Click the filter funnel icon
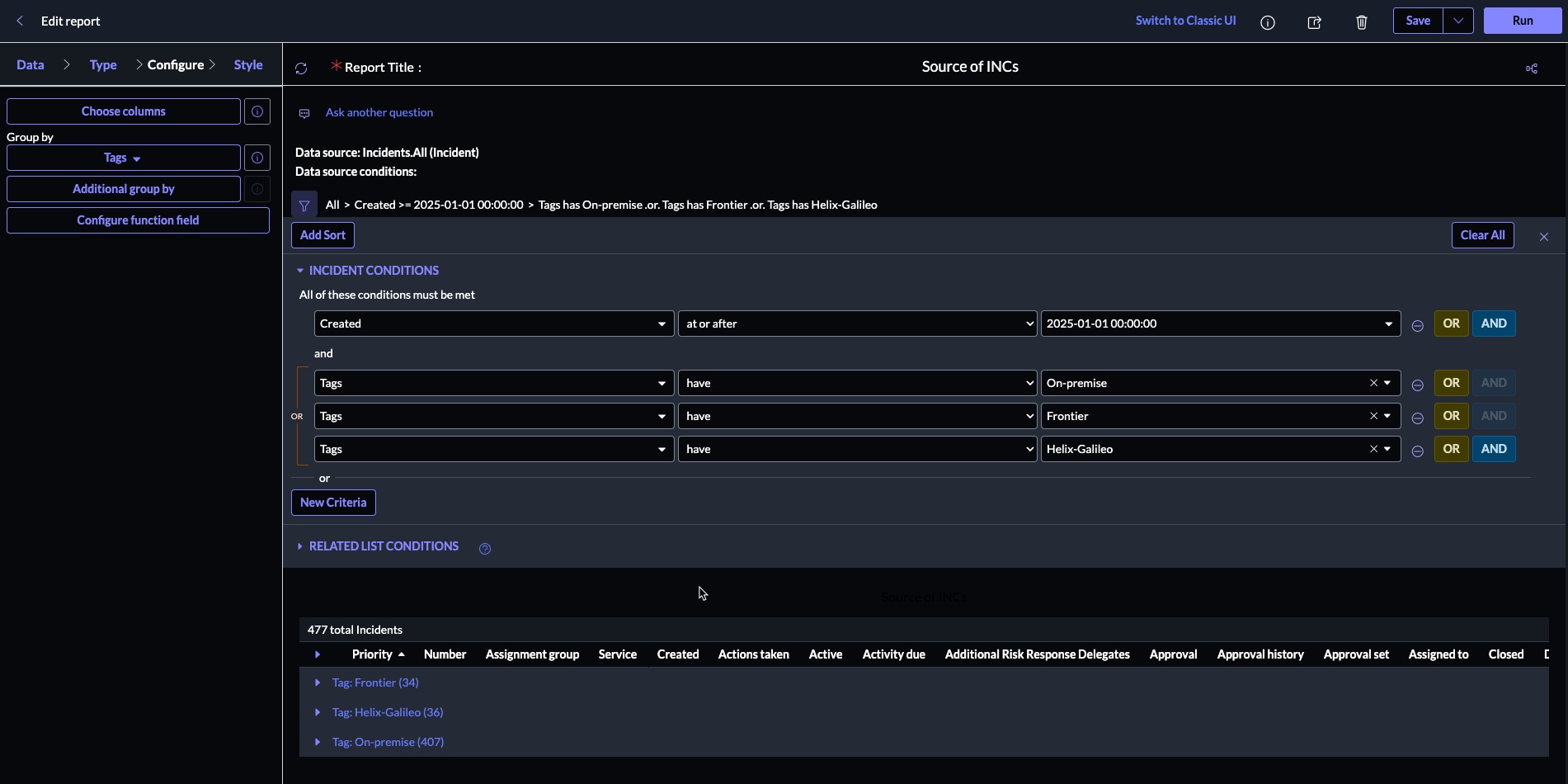The height and width of the screenshot is (784, 1568). (x=304, y=205)
